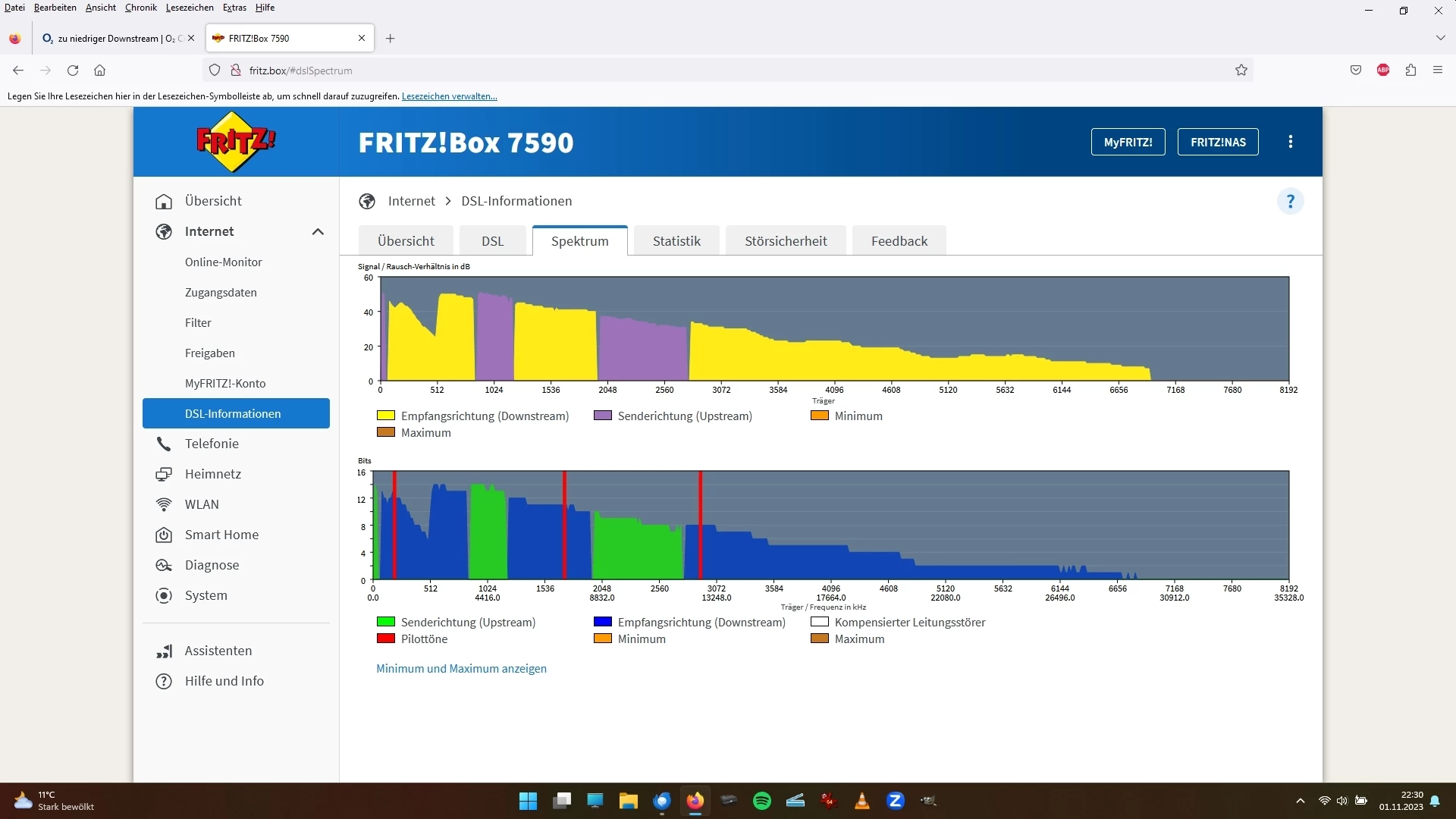This screenshot has width=1456, height=819.
Task: Open the list all tabs dropdown arrow
Action: [1440, 38]
